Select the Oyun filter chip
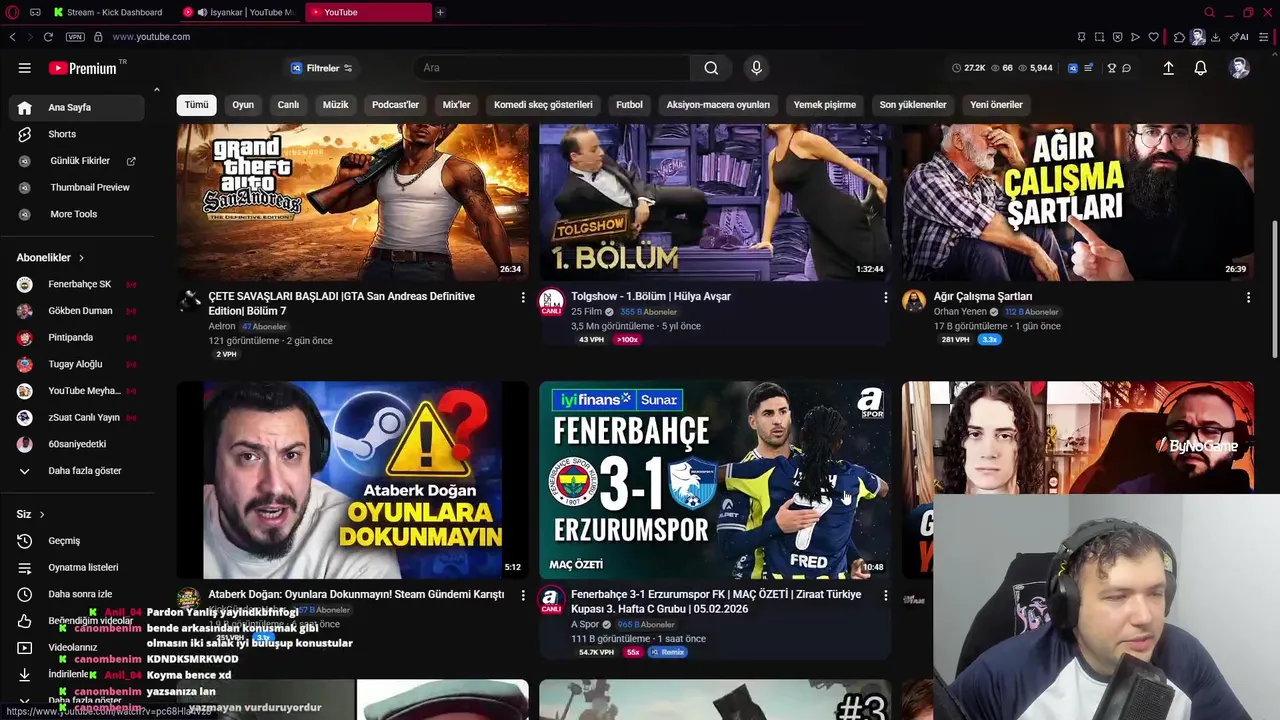The image size is (1280, 720). click(x=243, y=105)
